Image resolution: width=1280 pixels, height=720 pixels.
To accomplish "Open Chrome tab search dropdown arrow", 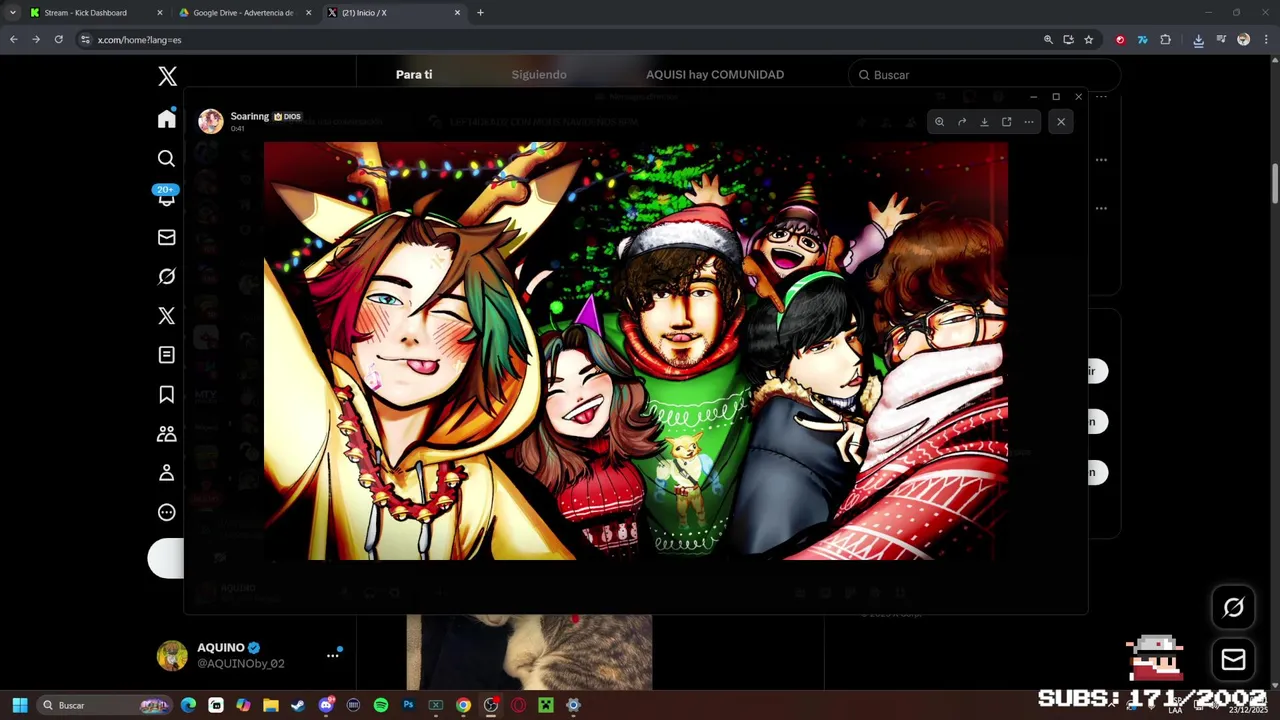I will (x=12, y=13).
